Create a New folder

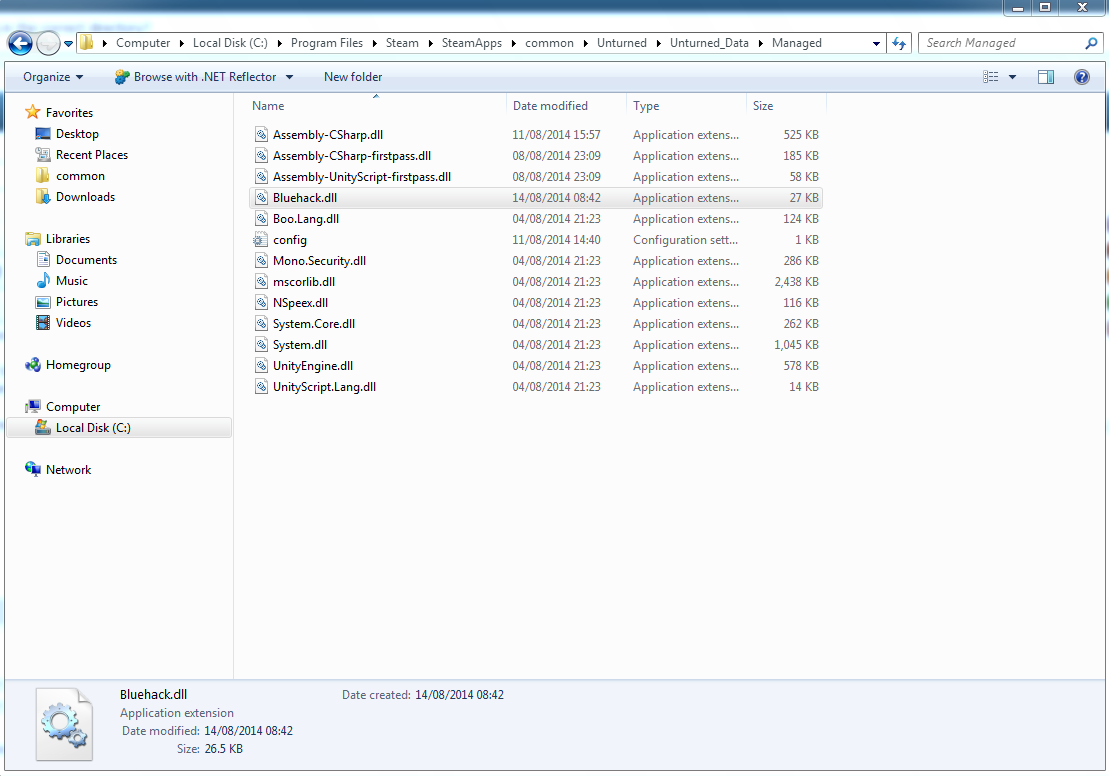[353, 76]
